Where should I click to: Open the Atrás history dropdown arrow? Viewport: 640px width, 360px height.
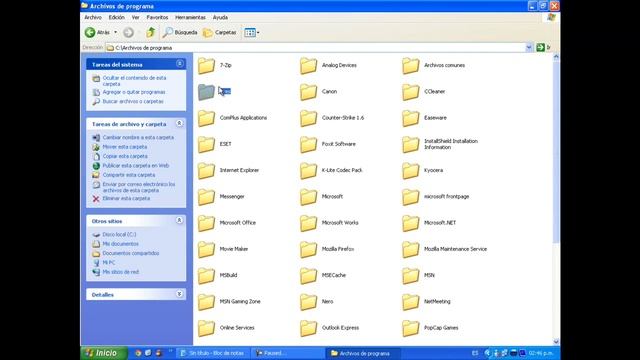(116, 32)
